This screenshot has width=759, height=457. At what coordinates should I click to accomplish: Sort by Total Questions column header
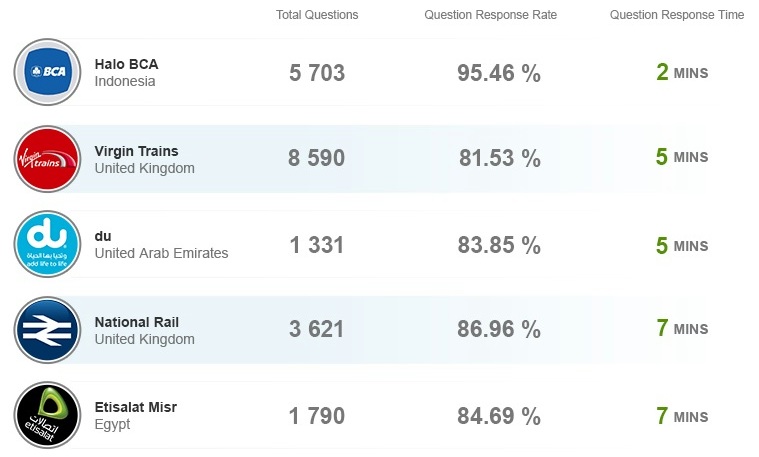pyautogui.click(x=317, y=15)
